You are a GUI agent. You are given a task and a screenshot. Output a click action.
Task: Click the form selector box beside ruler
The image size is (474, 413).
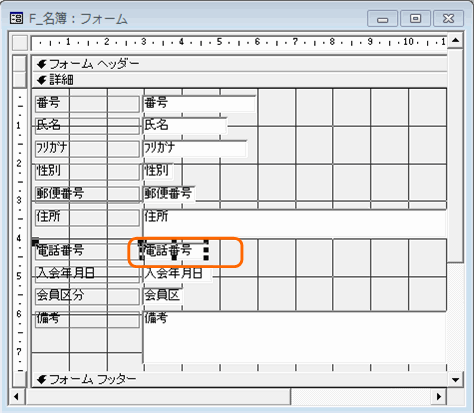20,43
